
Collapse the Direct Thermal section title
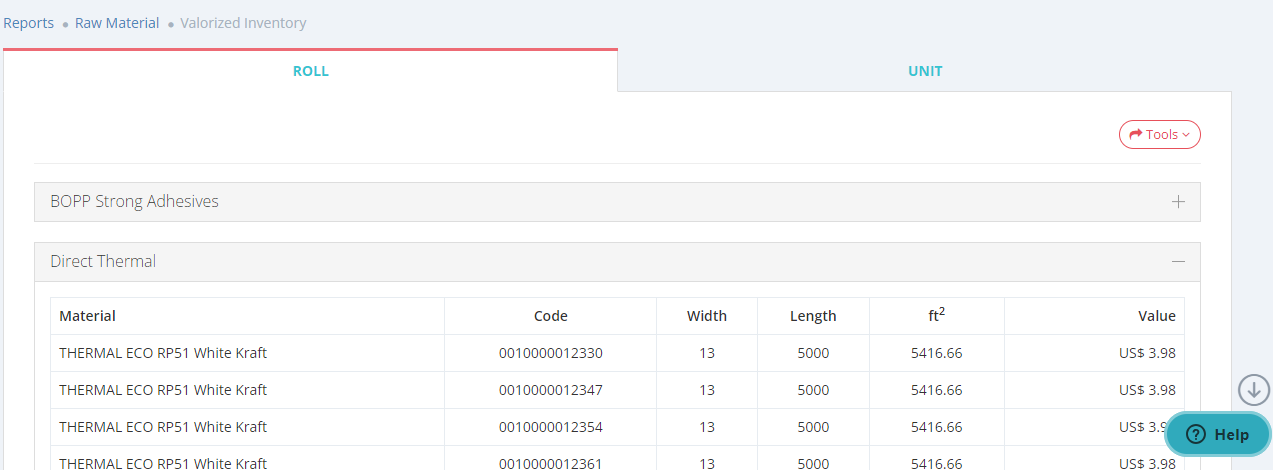coord(103,262)
